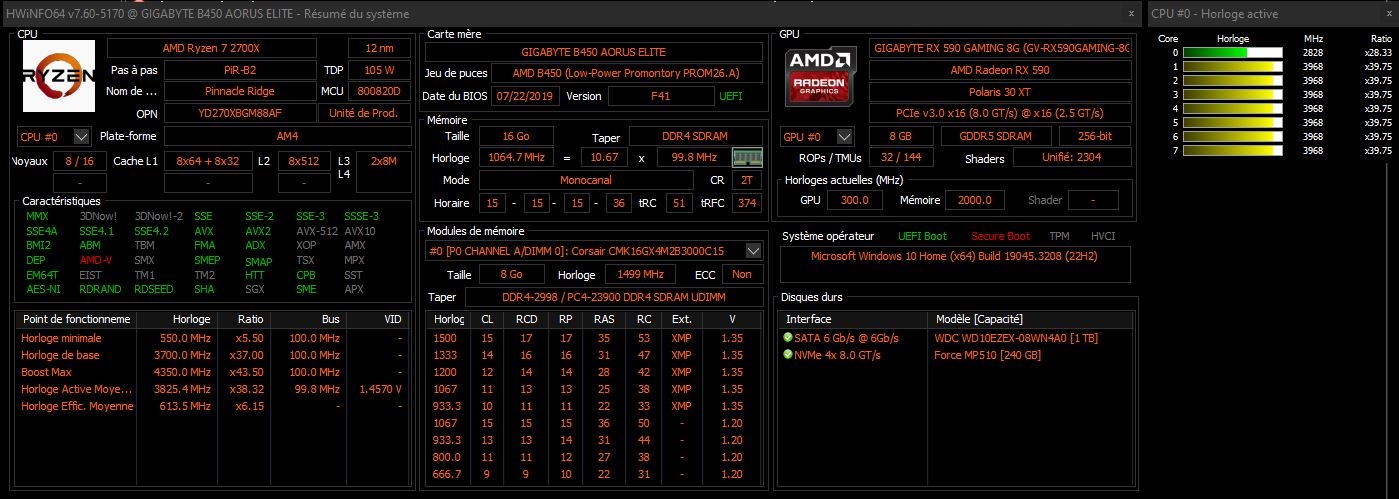Click the RAM module icon beside memory clock
The image size is (1399, 499).
point(747,157)
